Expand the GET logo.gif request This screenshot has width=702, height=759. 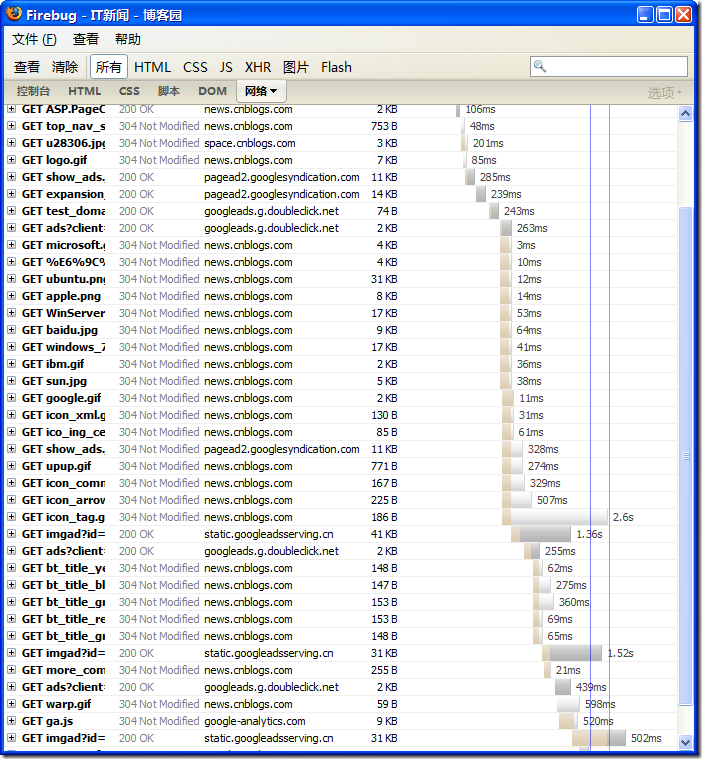tap(11, 160)
